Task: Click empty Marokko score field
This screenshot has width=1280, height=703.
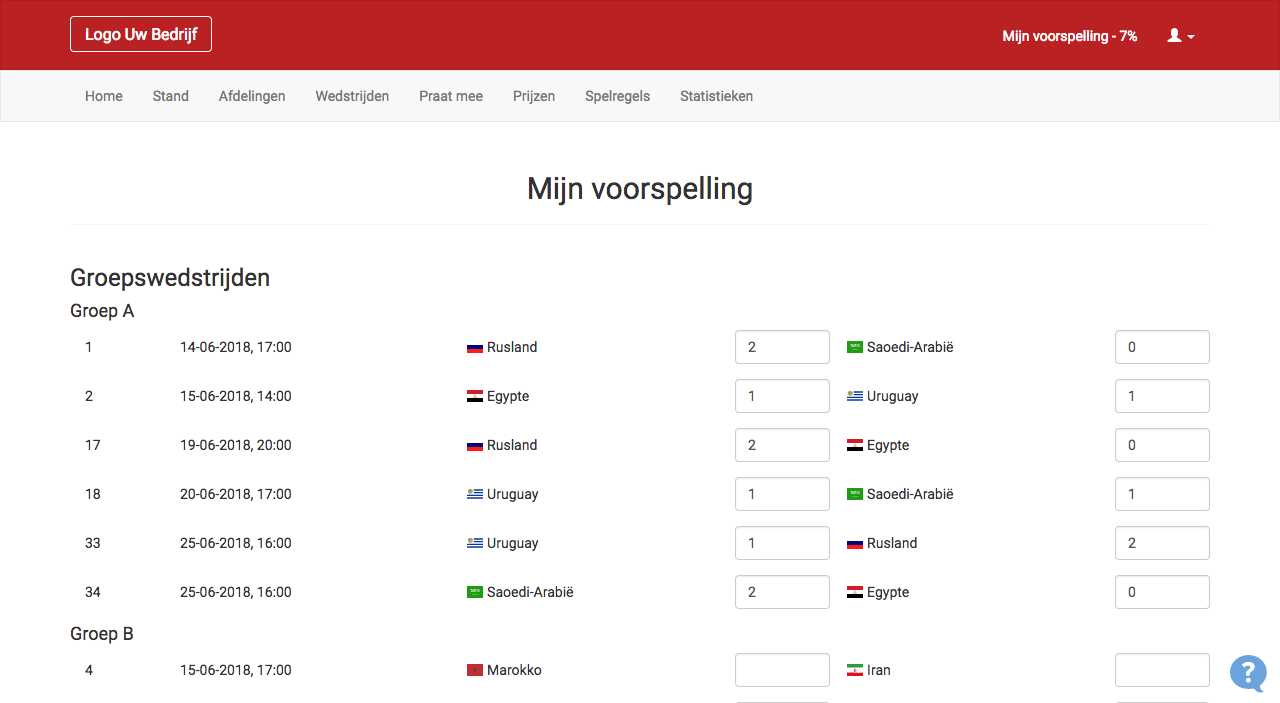Action: tap(782, 670)
